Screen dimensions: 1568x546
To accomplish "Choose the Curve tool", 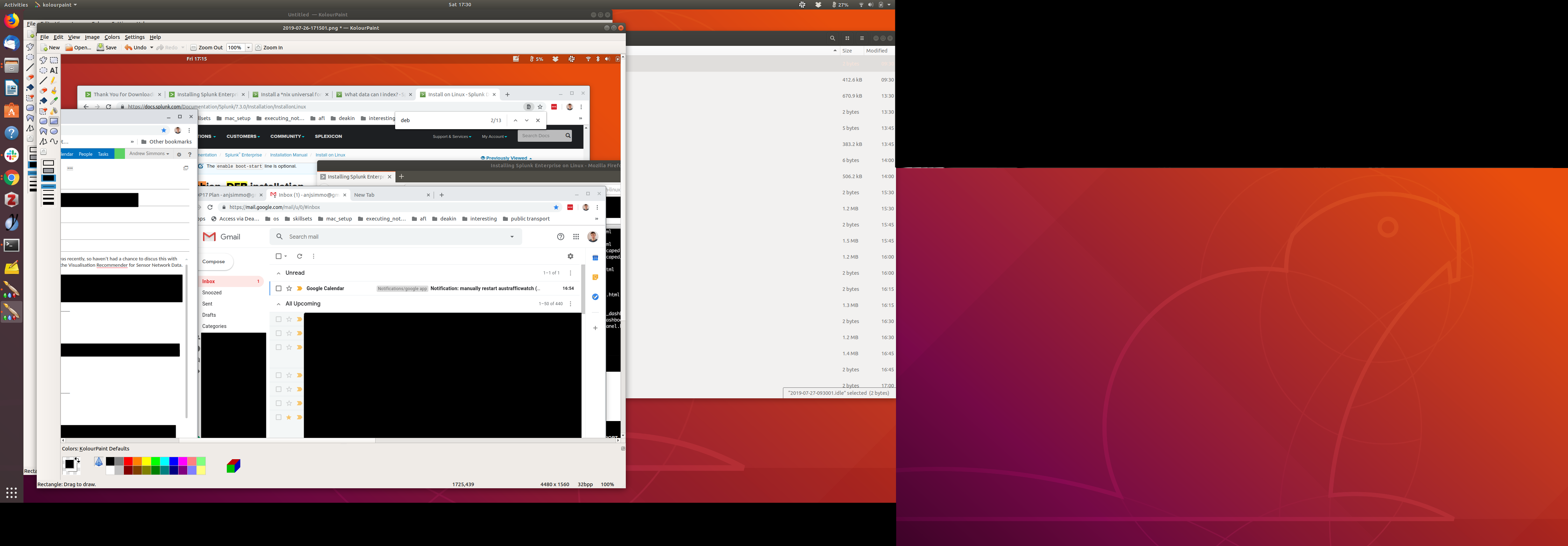I will [54, 141].
